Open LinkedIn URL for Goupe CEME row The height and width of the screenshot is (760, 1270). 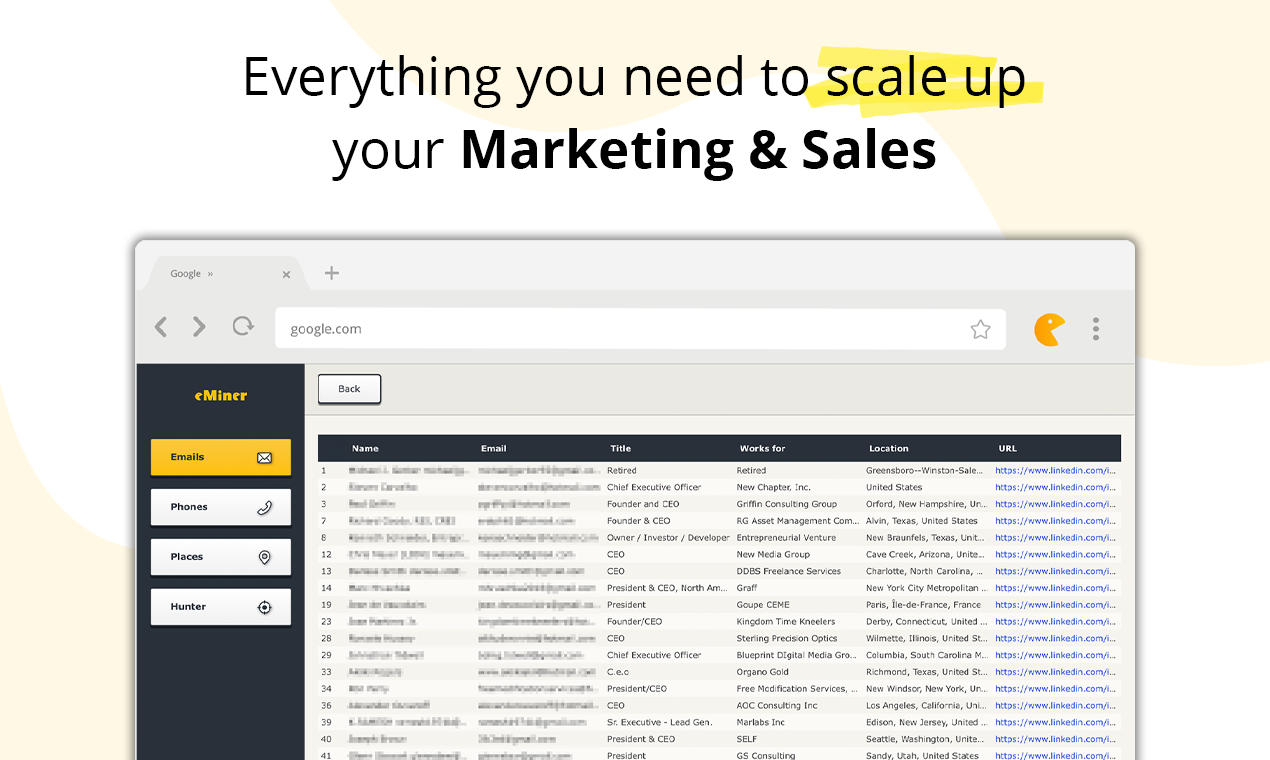1055,605
